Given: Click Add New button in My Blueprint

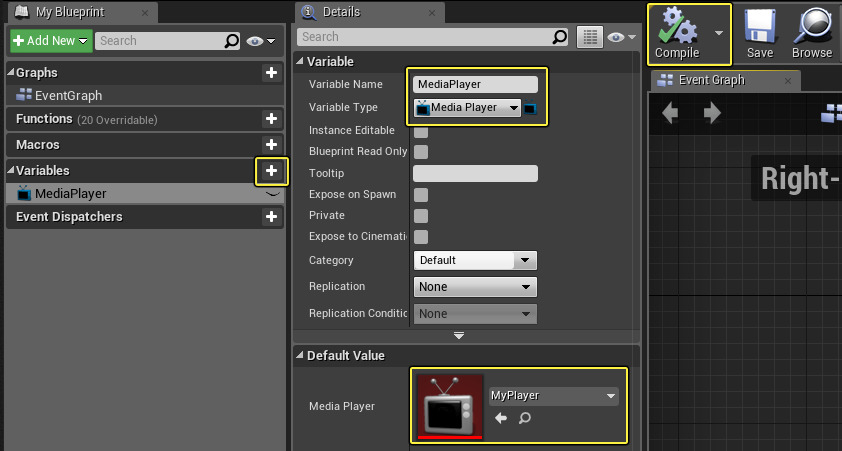Looking at the screenshot, I should tap(51, 41).
